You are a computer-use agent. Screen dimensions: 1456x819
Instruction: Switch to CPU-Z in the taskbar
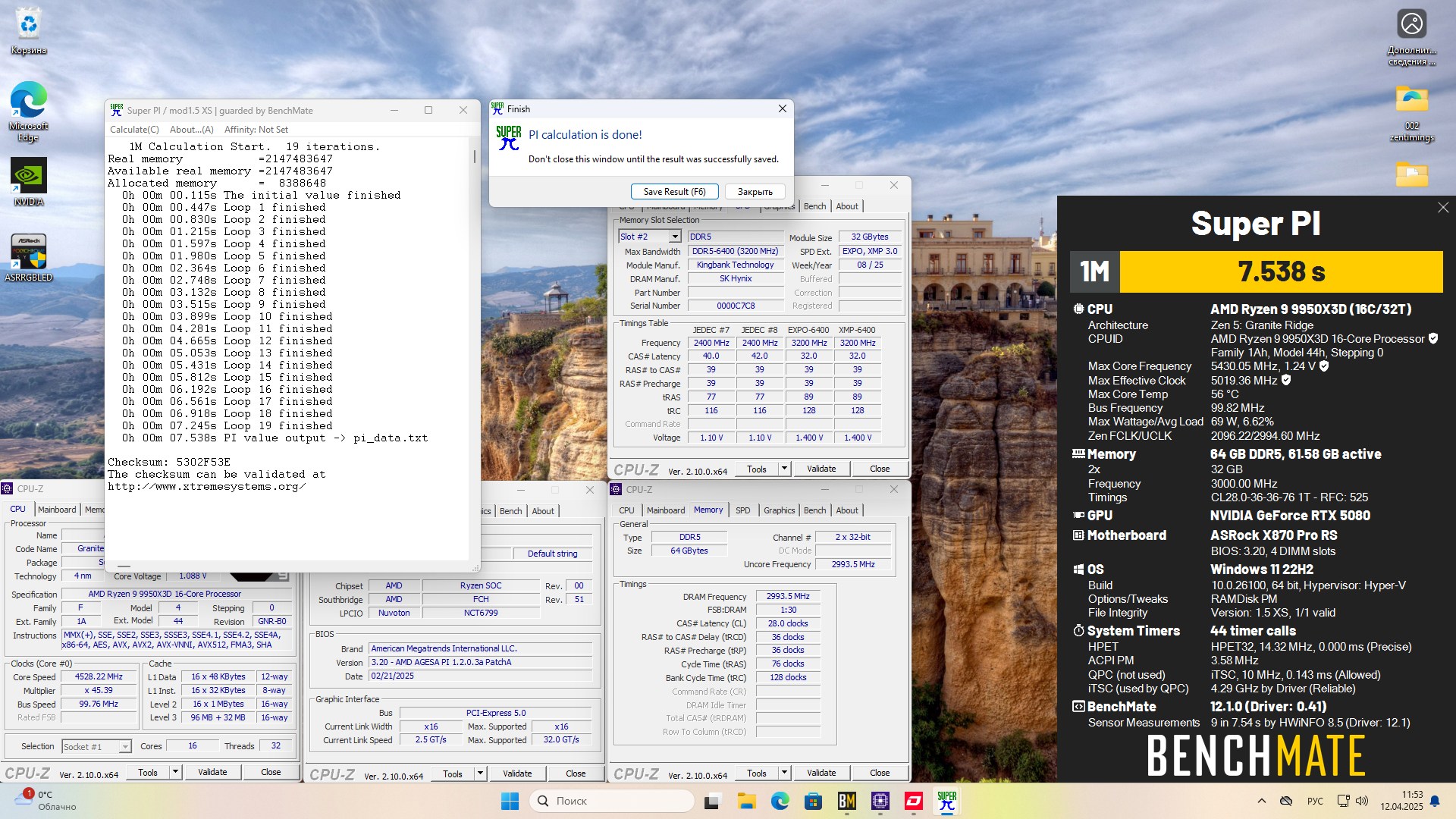pos(880,801)
